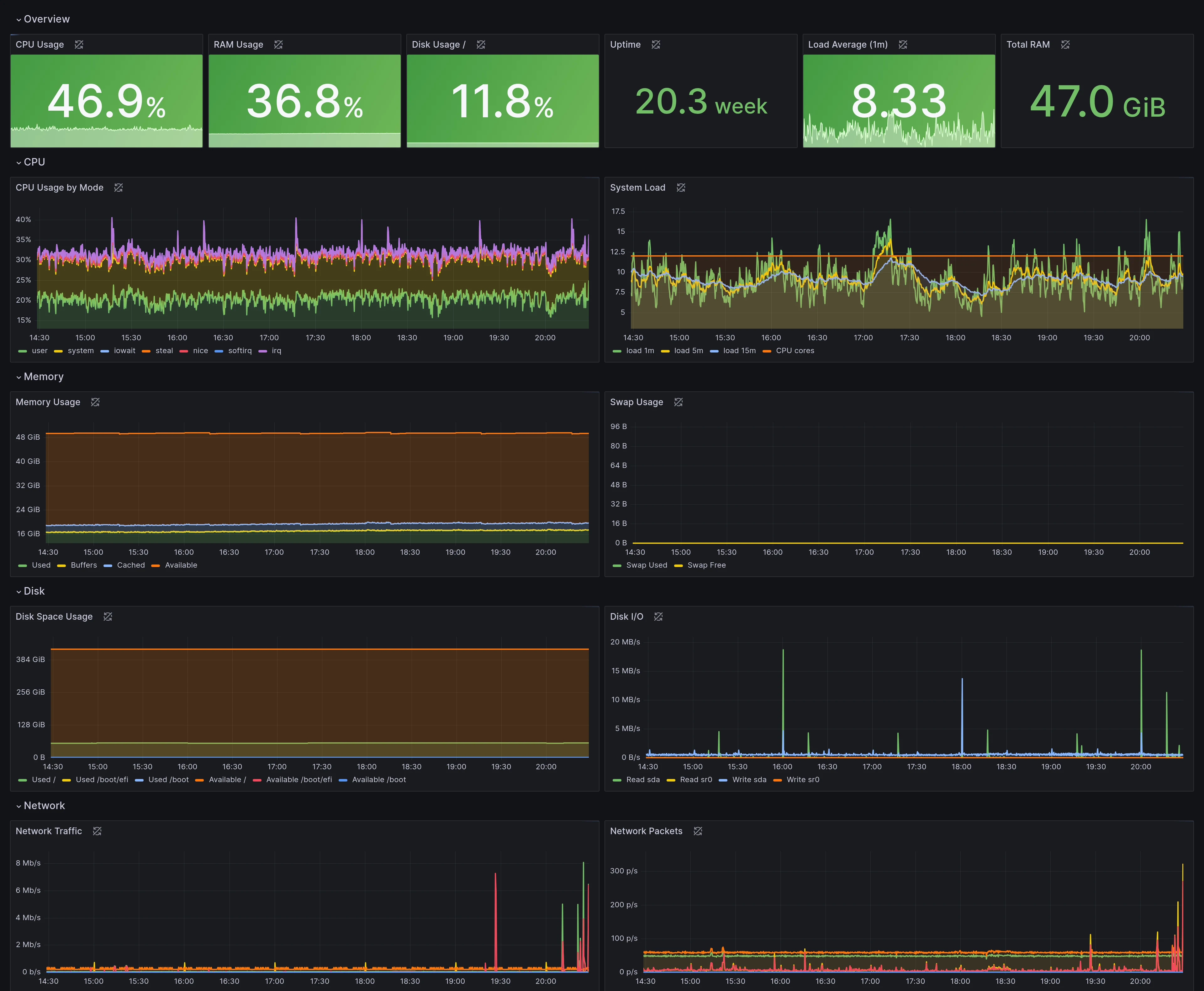Collapse the Overview row
The image size is (1204, 991).
(43, 19)
